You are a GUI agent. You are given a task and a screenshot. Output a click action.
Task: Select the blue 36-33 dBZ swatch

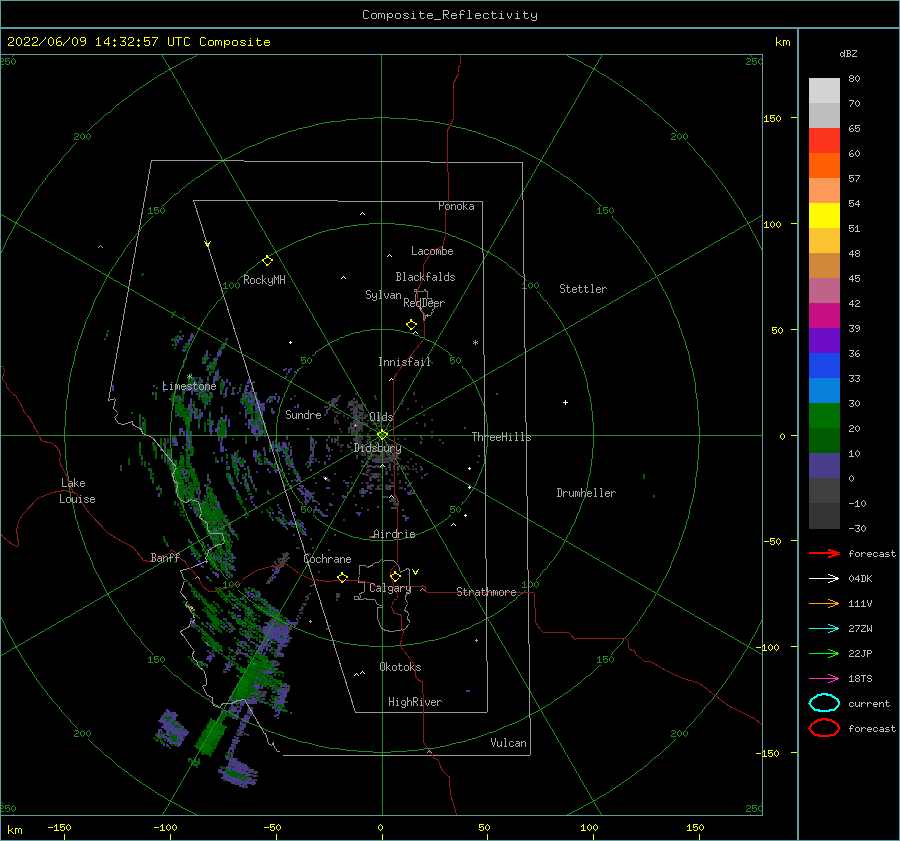(x=824, y=366)
